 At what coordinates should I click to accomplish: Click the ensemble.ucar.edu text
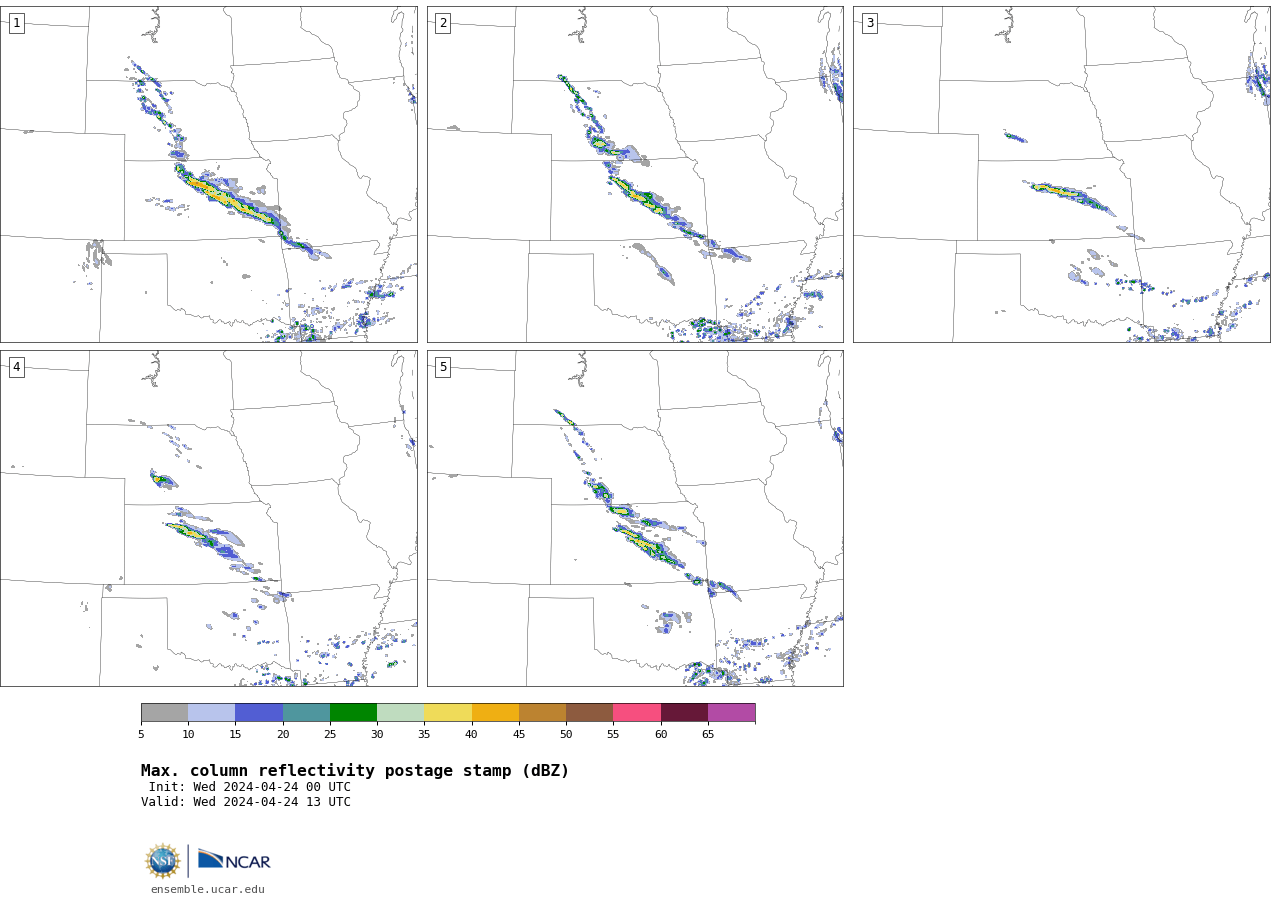click(208, 889)
